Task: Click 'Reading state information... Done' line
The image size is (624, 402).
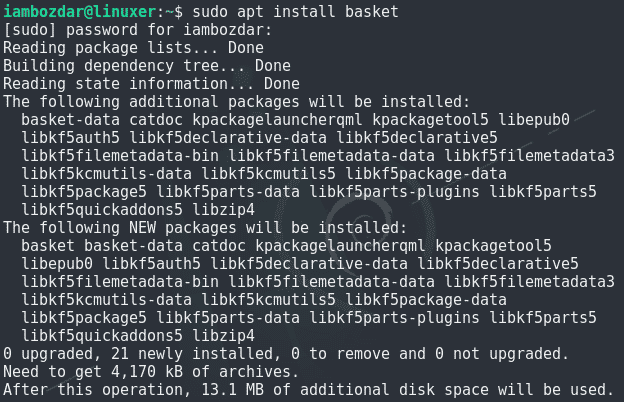Action: click(x=151, y=84)
